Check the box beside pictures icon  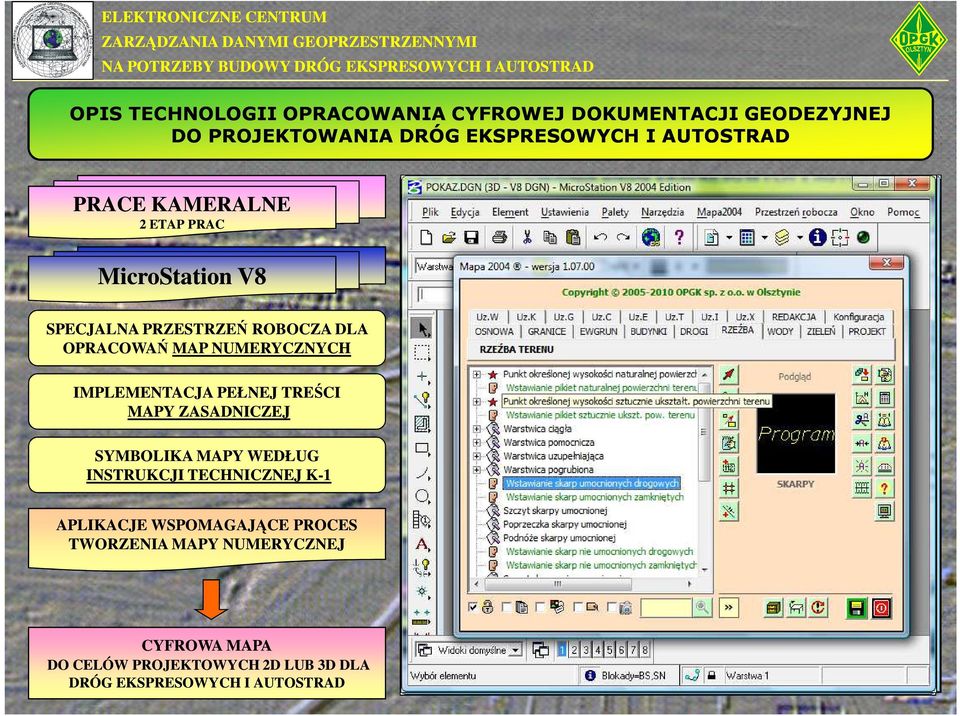541,607
